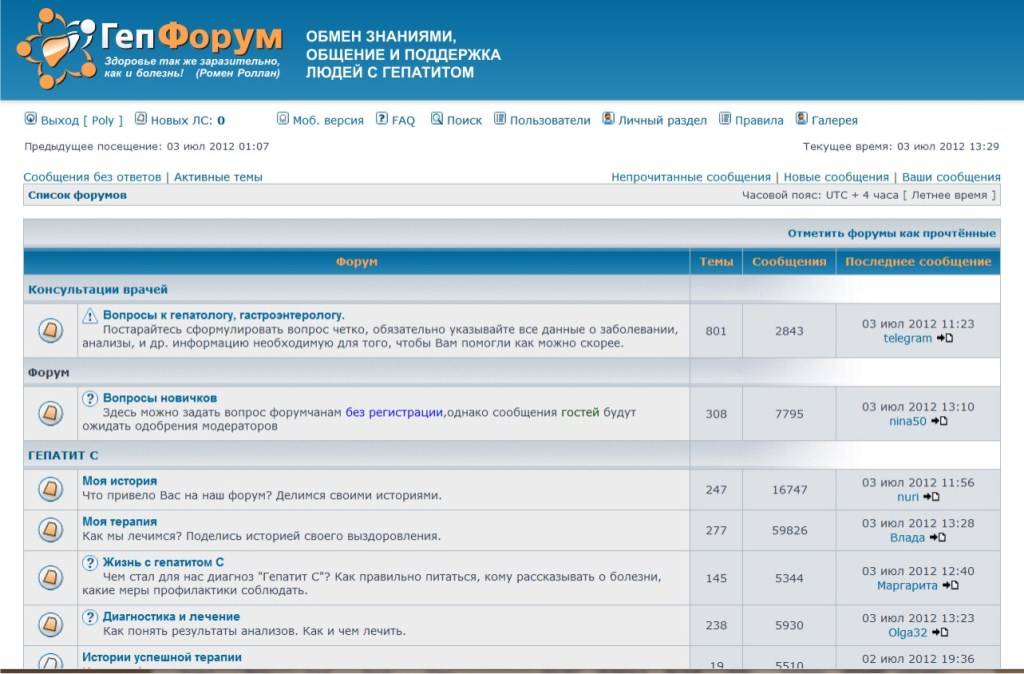Click forum status icon for Вопросы к гепатологу row
Viewport: 1024px width, 674px height.
click(50, 330)
